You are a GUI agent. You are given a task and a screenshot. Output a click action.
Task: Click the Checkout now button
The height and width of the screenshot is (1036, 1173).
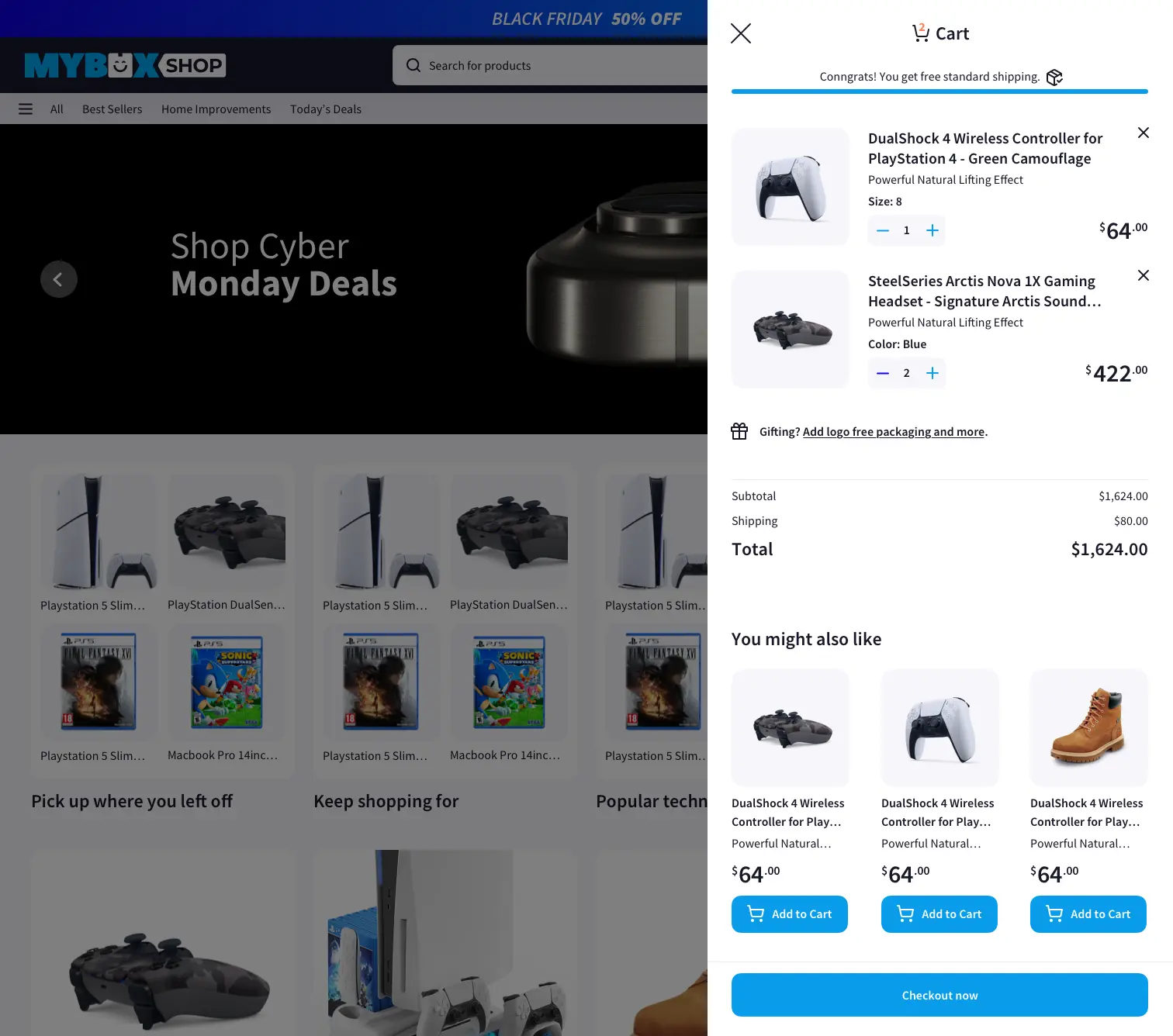pos(939,995)
